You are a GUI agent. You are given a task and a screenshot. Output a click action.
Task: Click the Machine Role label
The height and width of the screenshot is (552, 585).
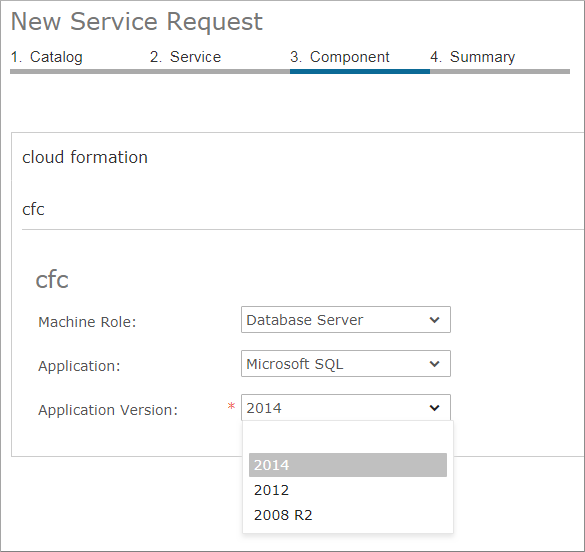coord(87,322)
